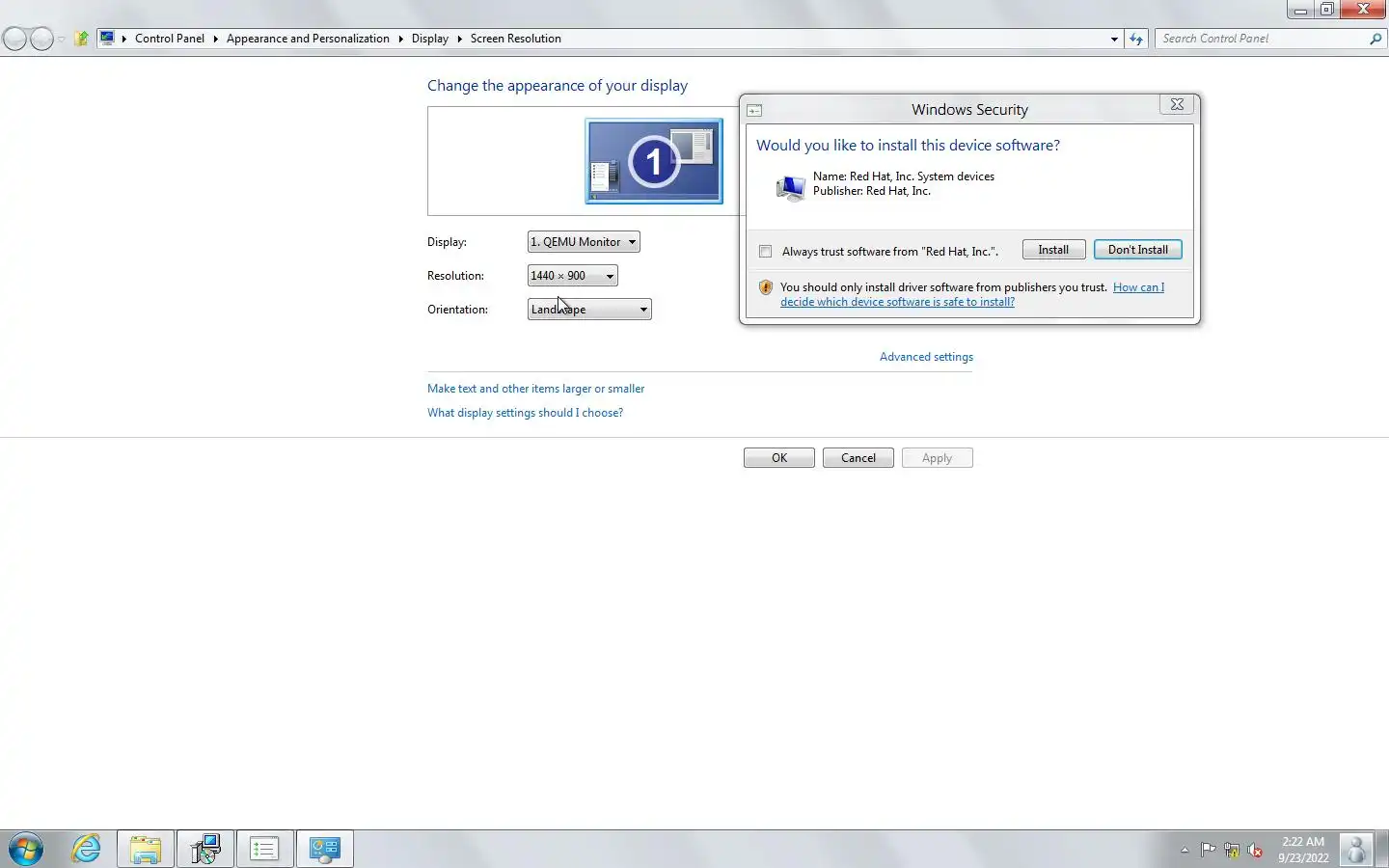Go up one level with the folder arrow icon
The height and width of the screenshot is (868, 1389).
[81, 39]
